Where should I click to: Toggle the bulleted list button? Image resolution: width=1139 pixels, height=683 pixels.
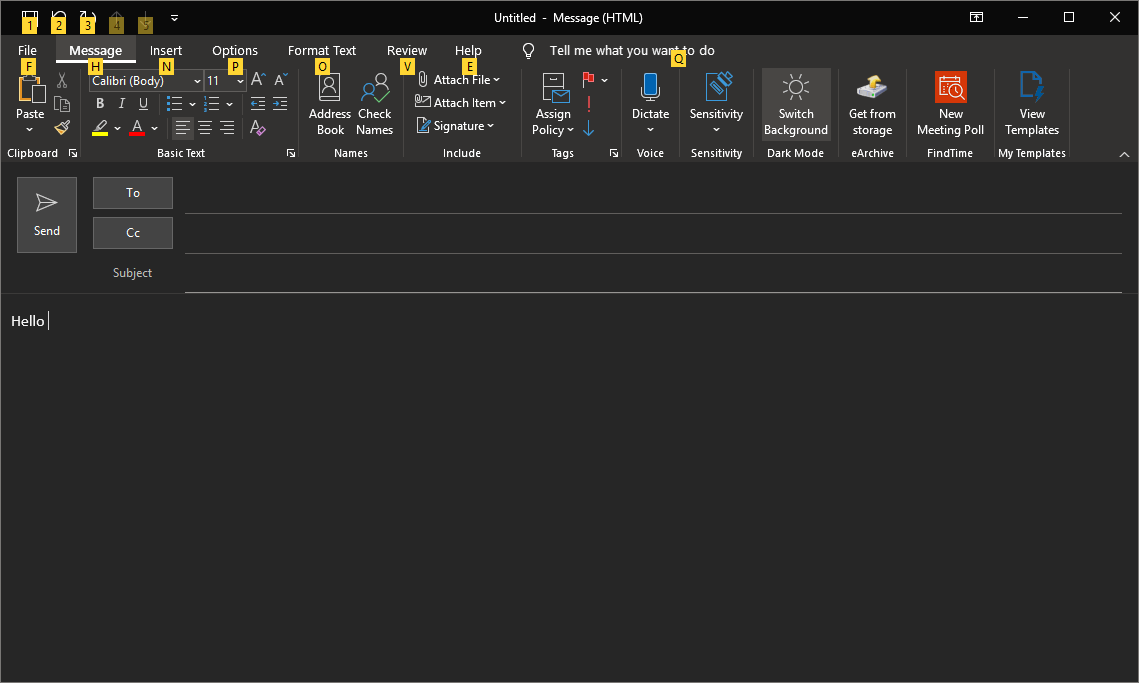[174, 104]
